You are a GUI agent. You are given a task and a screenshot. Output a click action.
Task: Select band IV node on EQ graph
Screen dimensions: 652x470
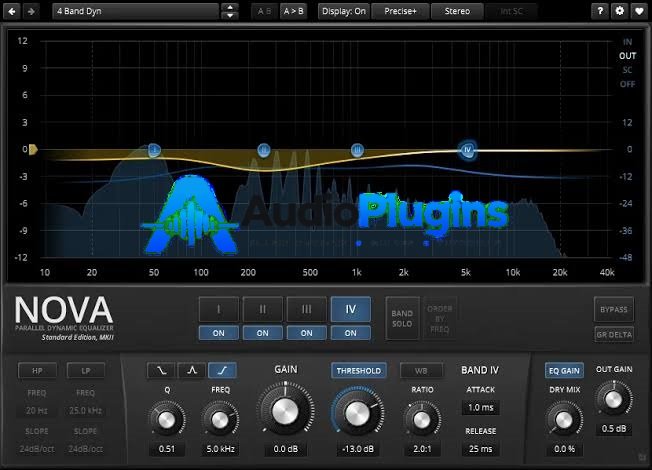tap(468, 150)
